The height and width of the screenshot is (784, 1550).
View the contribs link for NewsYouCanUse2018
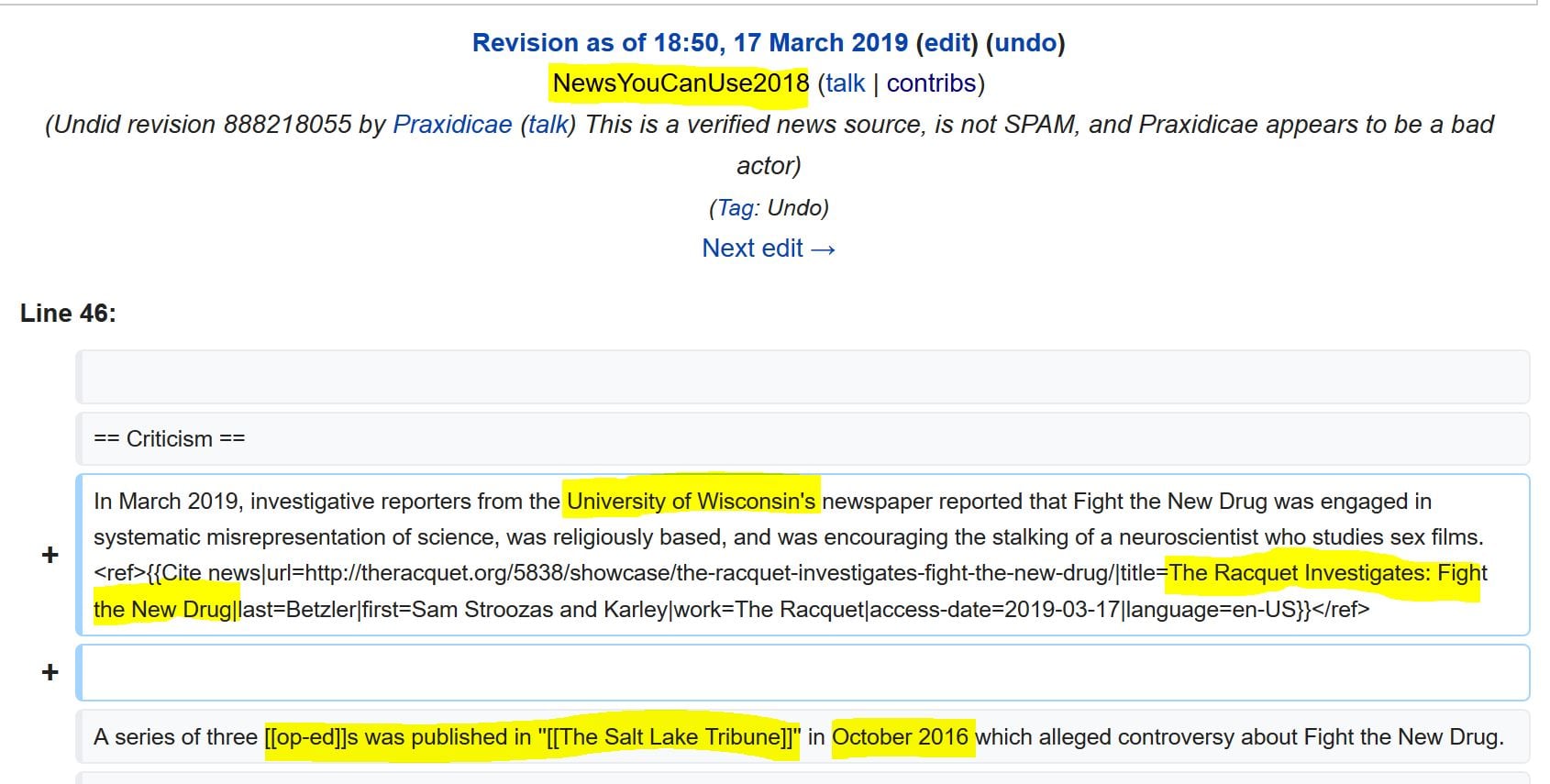tap(931, 83)
